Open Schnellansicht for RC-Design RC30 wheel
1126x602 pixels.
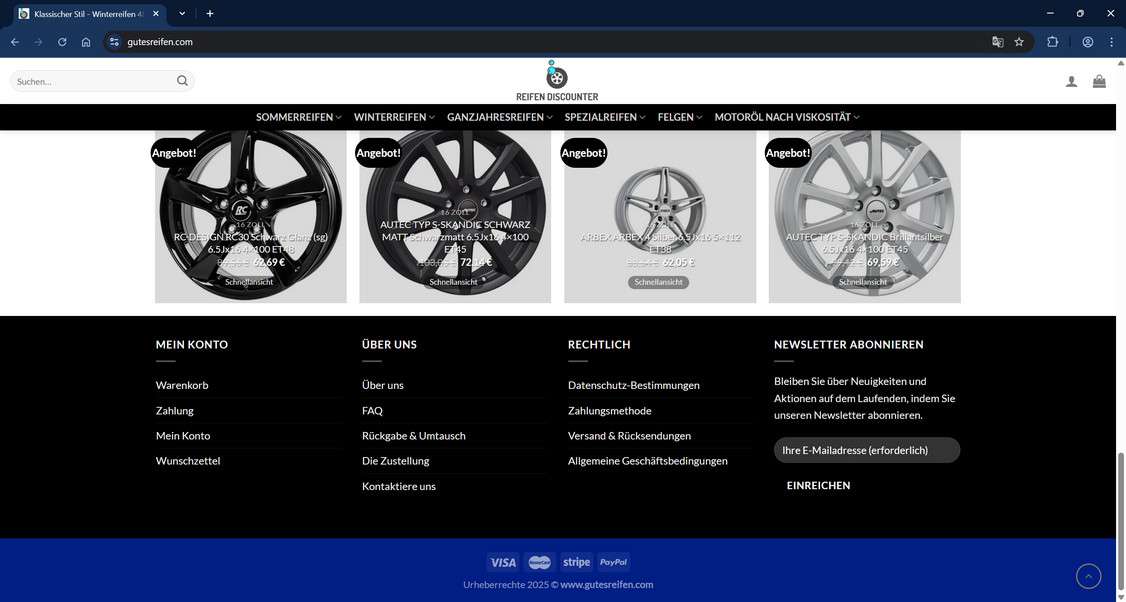[x=249, y=282]
